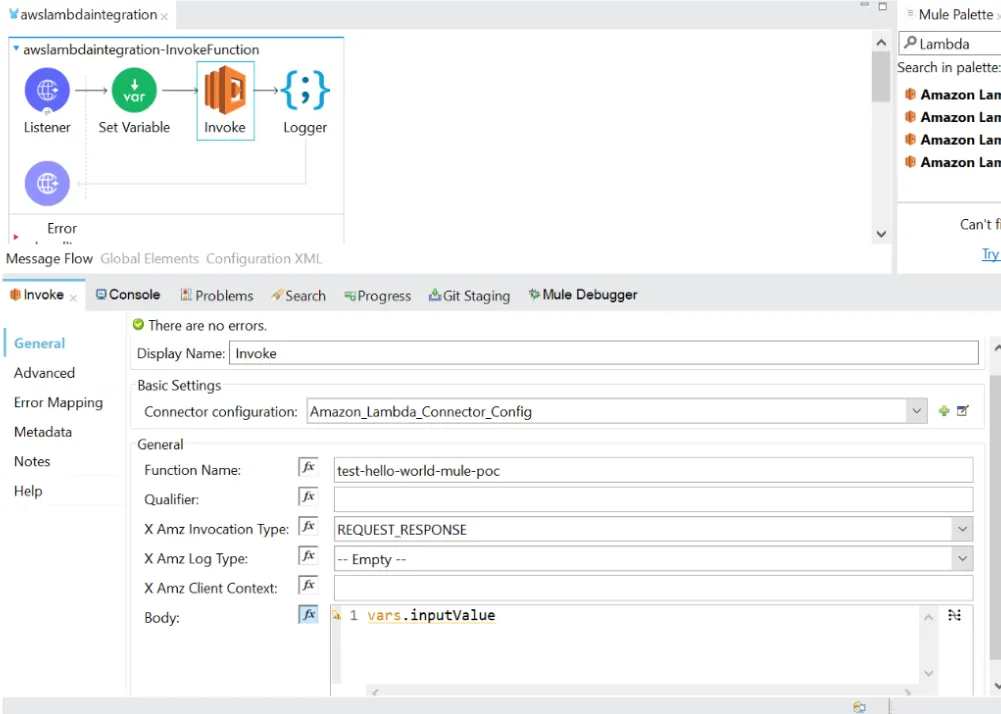The image size is (1001, 714).
Task: Switch to the Global Elements view
Action: [x=149, y=259]
